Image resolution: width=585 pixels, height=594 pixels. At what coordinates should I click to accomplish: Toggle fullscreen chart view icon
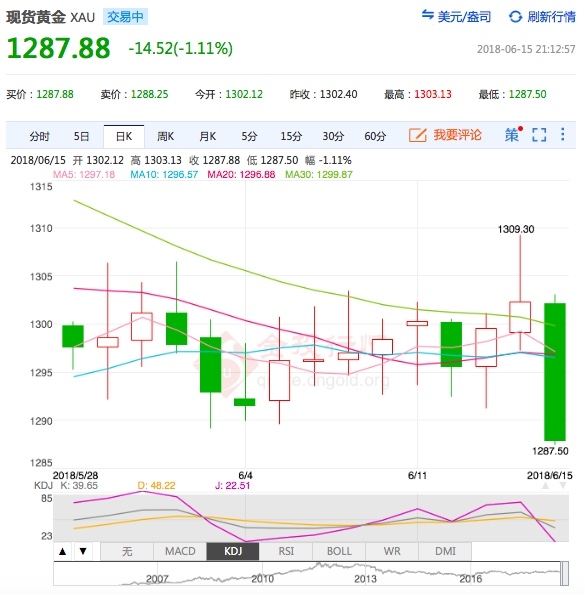539,134
